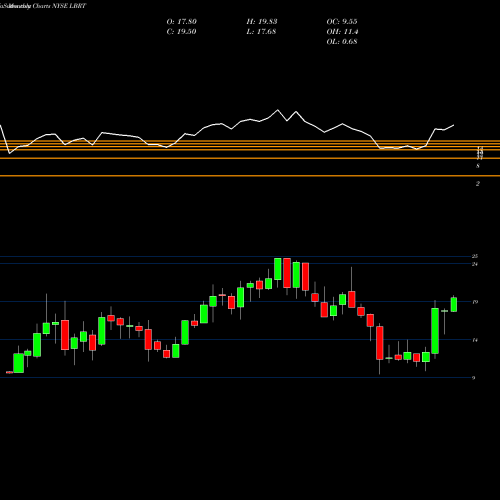Click the 'Charts NYSE LBRT' chart title
500x500 pixels.
59,6
